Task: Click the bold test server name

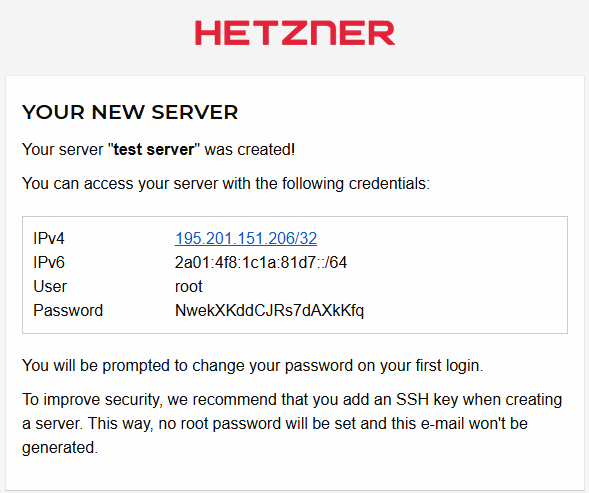Action: [154, 150]
